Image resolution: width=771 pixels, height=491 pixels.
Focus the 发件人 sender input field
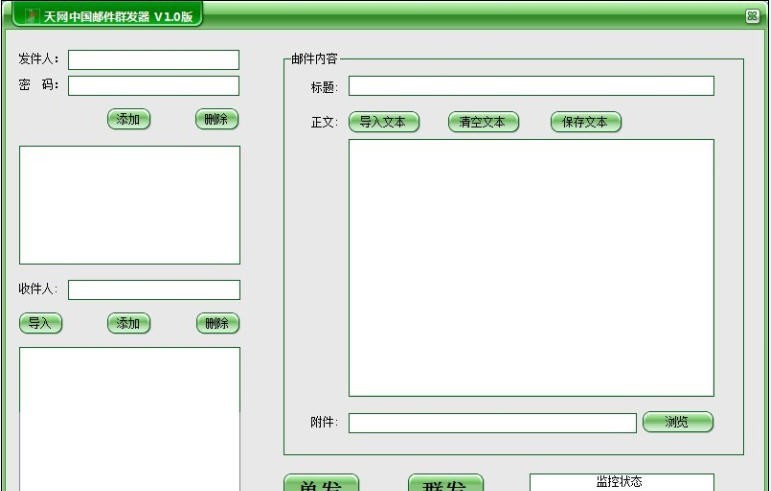[x=153, y=60]
